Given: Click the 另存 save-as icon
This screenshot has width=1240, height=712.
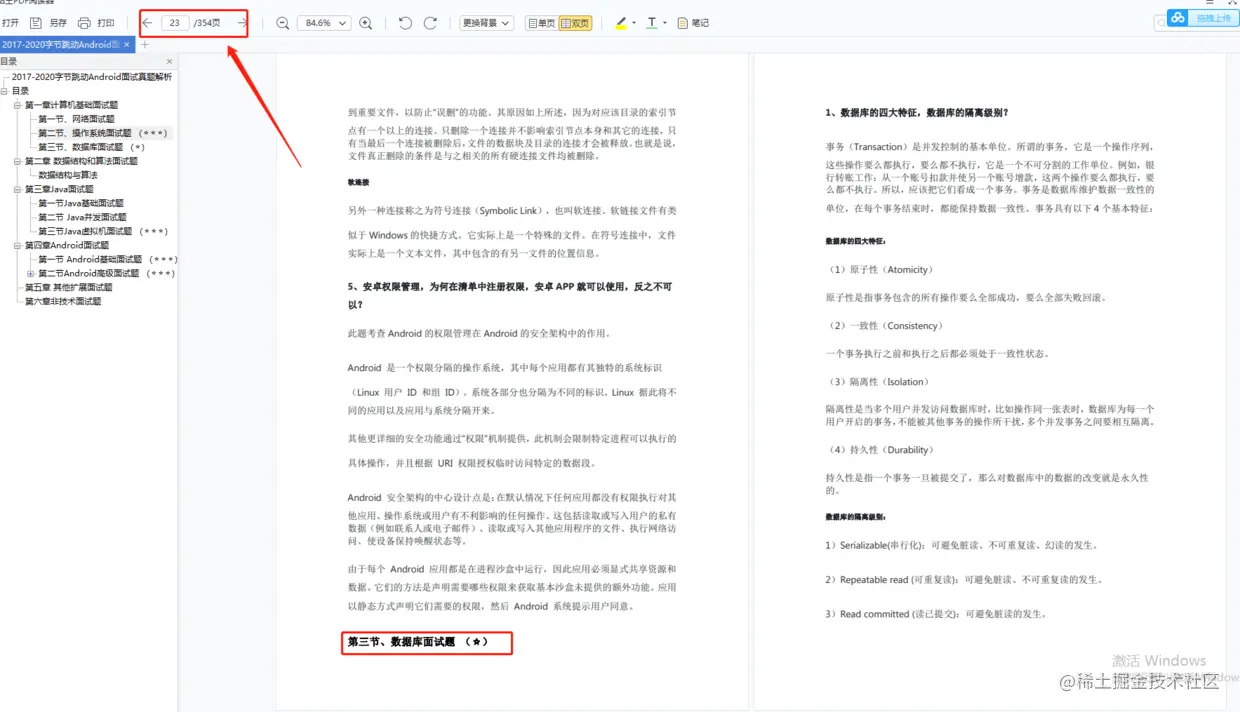Looking at the screenshot, I should tap(36, 23).
